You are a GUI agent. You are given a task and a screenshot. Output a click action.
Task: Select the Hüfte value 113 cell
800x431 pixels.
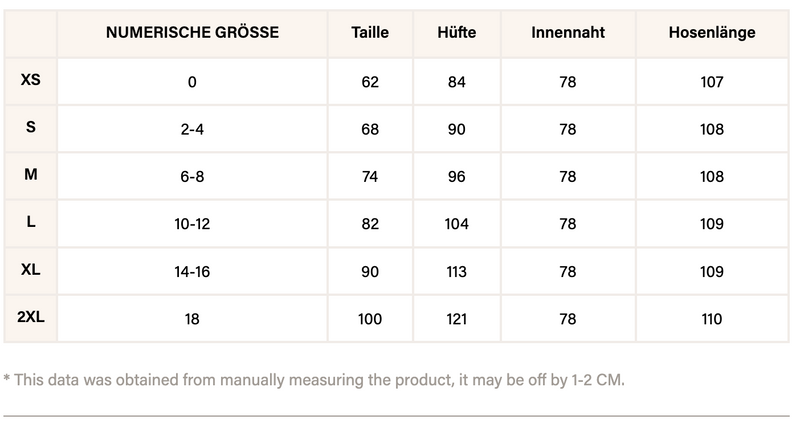click(x=456, y=272)
